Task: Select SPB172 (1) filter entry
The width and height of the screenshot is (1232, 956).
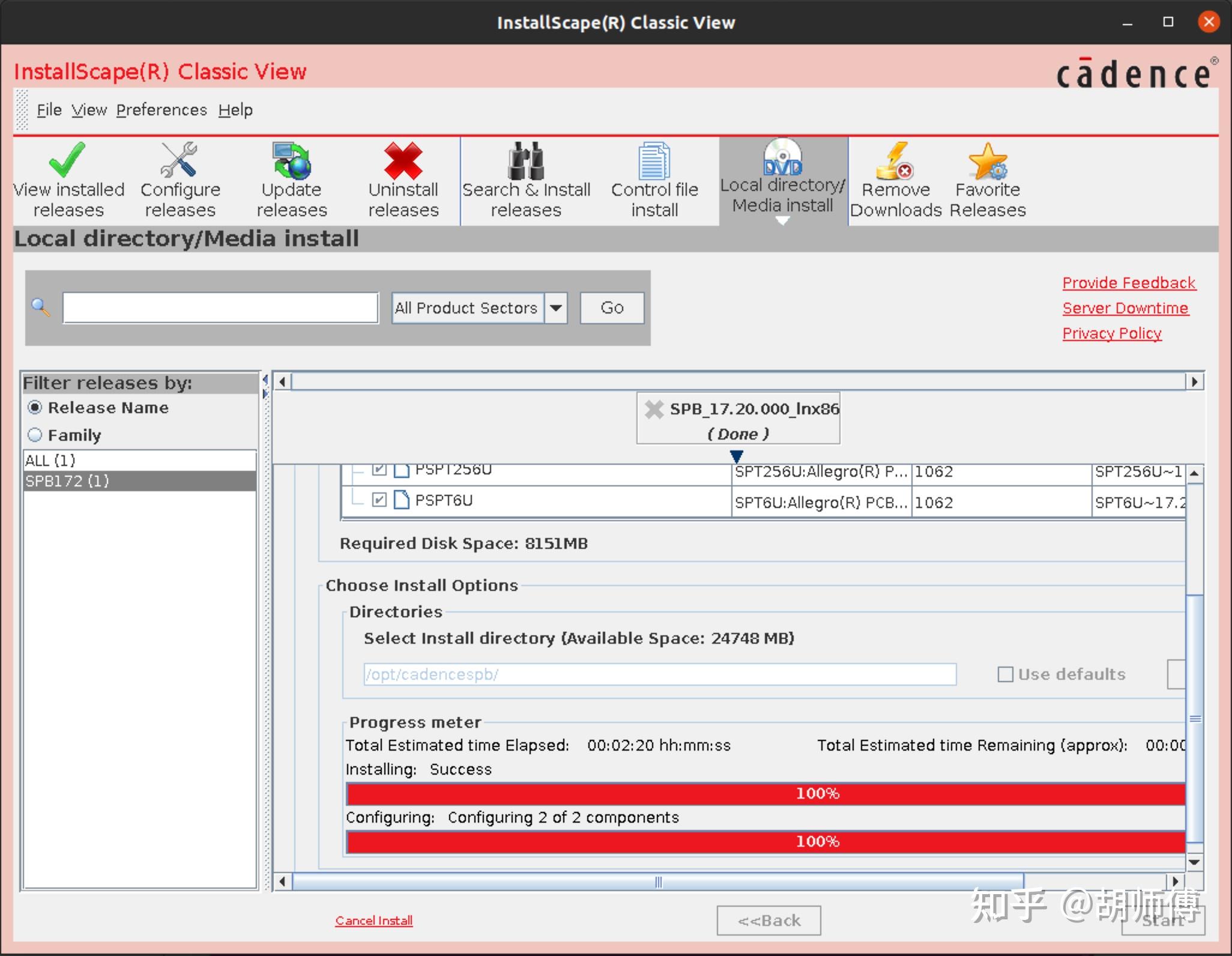Action: coord(140,481)
